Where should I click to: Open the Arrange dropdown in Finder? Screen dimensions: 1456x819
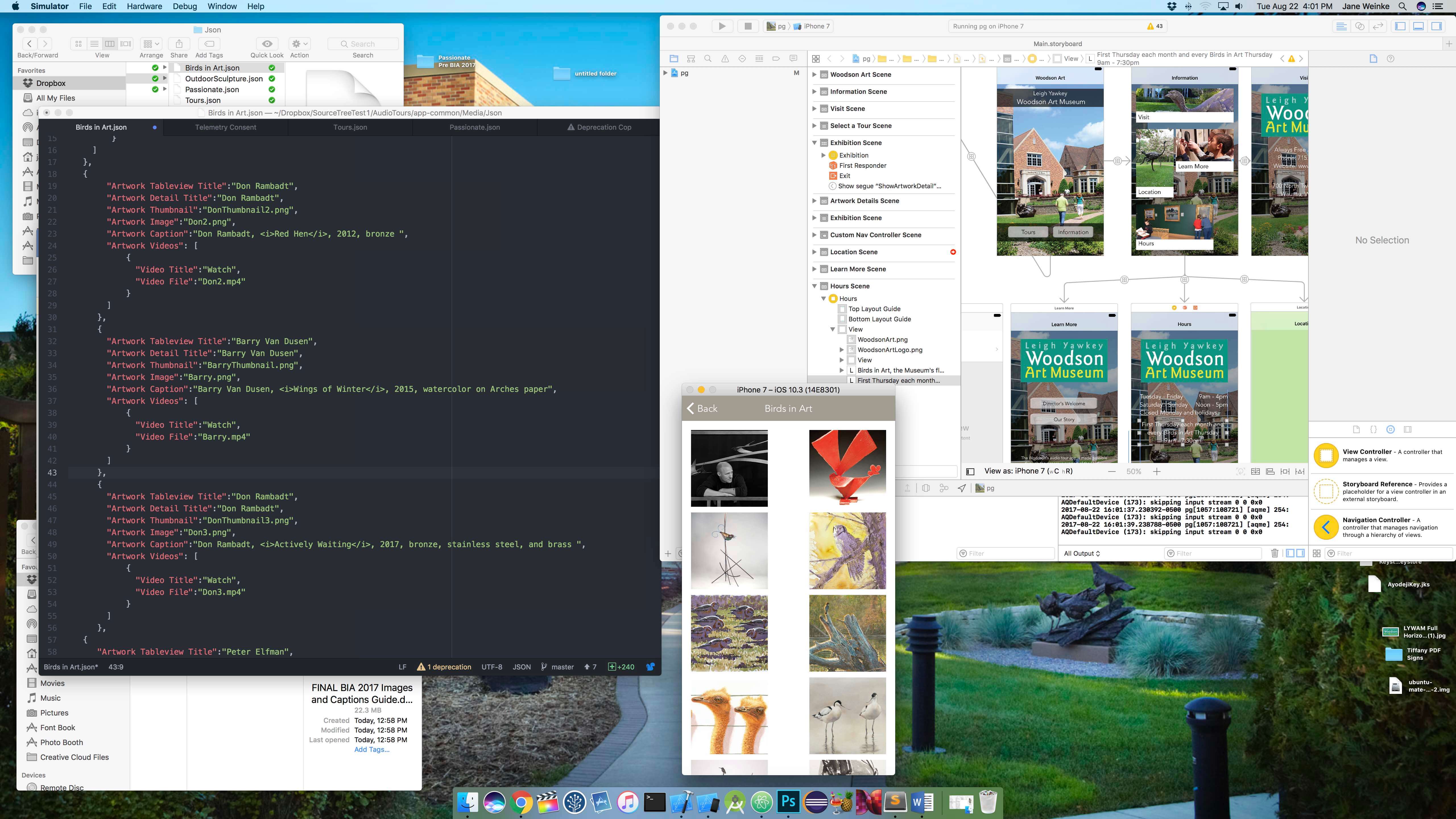coord(152,44)
